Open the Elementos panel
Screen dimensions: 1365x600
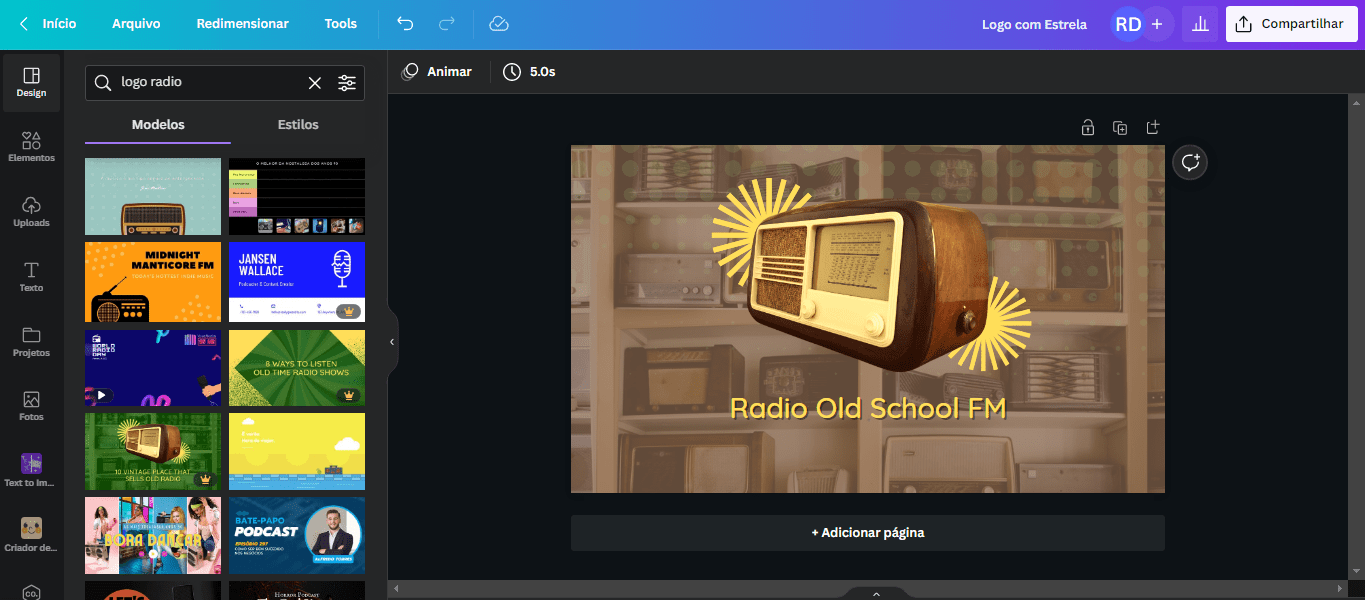31,146
